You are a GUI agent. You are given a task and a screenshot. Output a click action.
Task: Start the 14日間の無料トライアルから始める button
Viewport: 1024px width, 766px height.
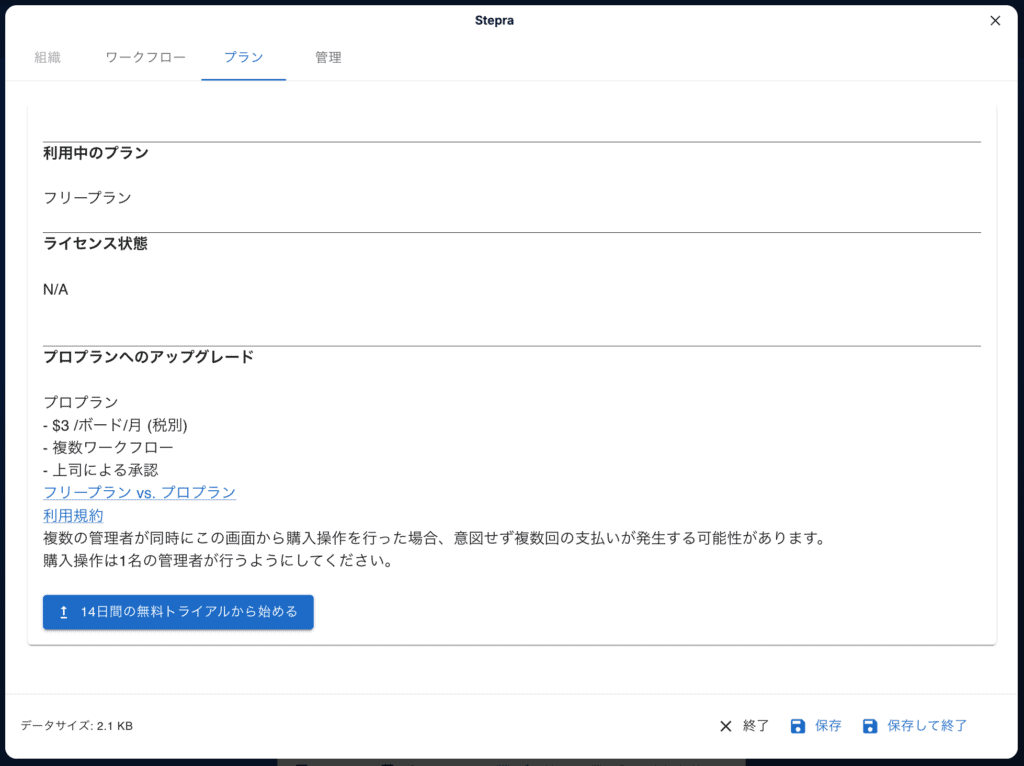click(x=178, y=612)
